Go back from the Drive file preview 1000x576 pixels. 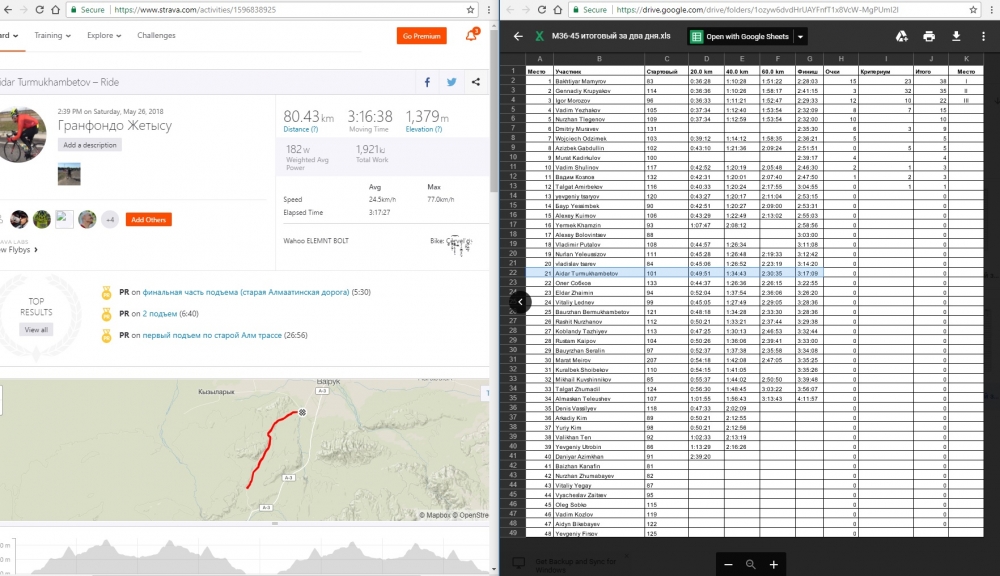pyautogui.click(x=518, y=36)
